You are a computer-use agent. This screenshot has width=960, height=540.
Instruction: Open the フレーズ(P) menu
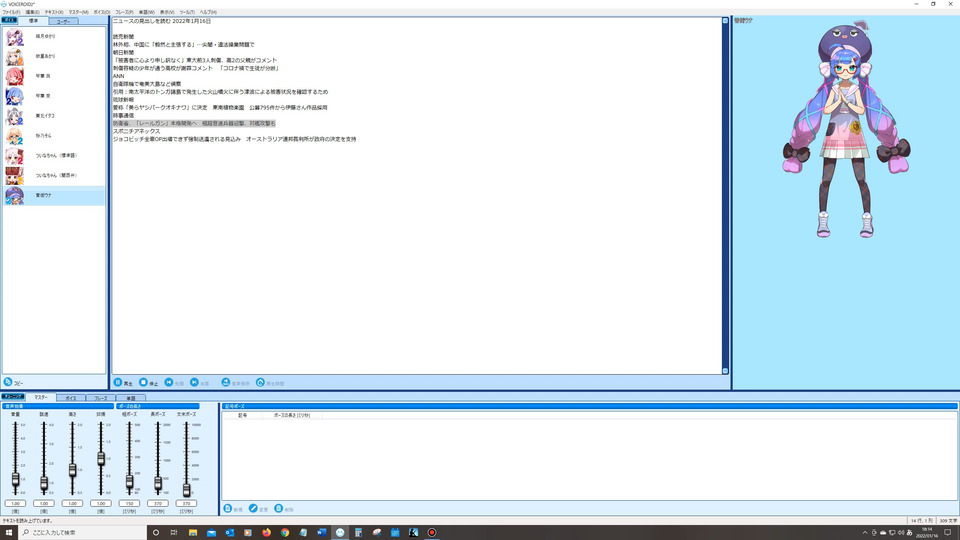[x=124, y=12]
